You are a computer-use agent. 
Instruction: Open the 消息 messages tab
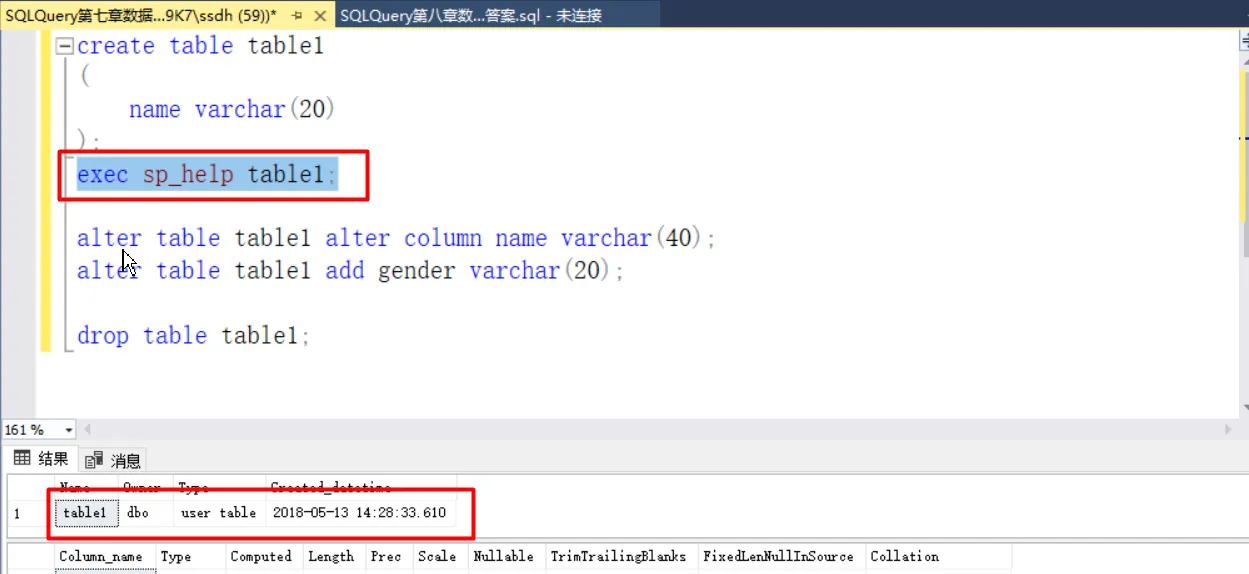pos(114,460)
